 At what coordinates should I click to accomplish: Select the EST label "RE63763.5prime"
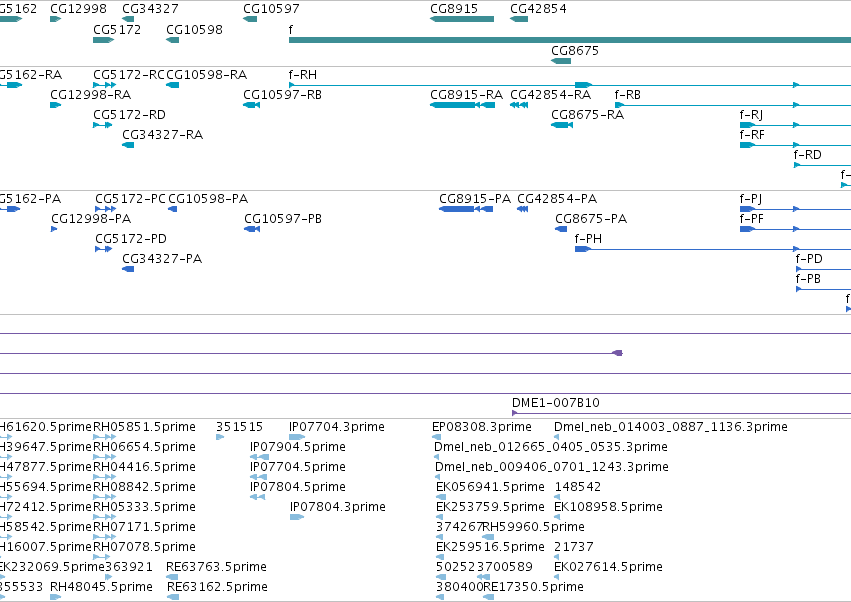217,567
